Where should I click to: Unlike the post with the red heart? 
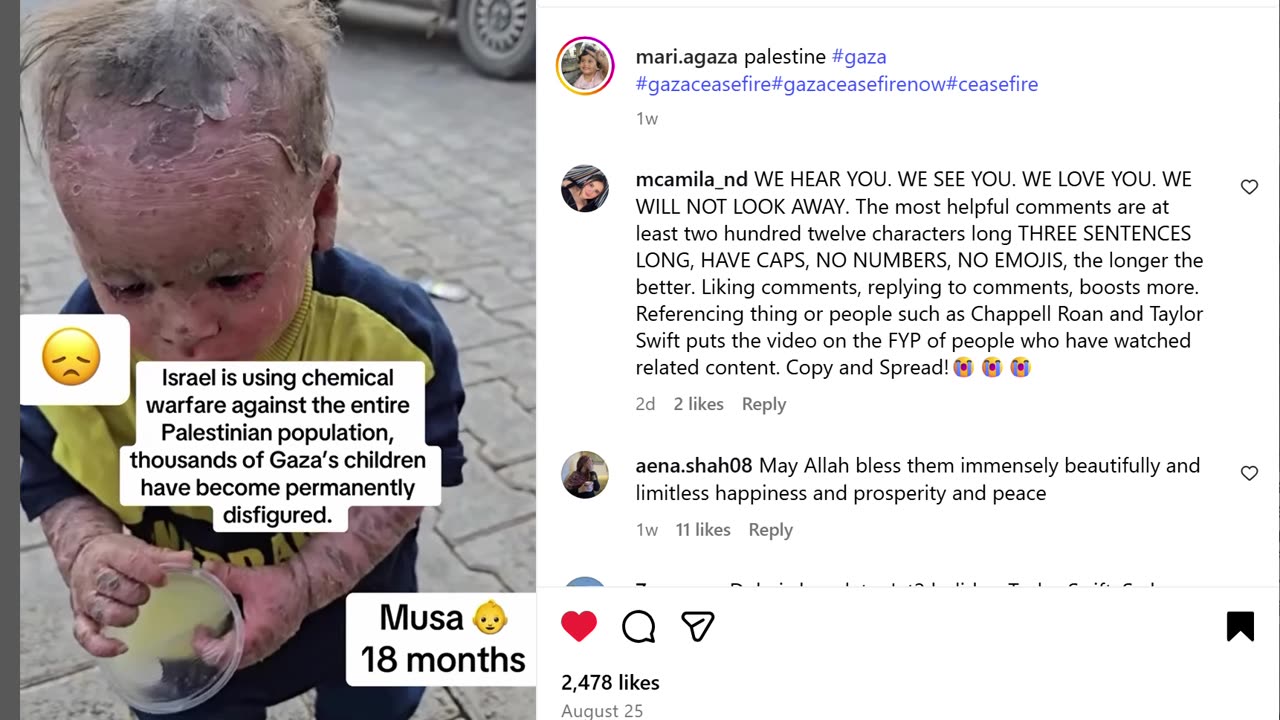pos(579,627)
